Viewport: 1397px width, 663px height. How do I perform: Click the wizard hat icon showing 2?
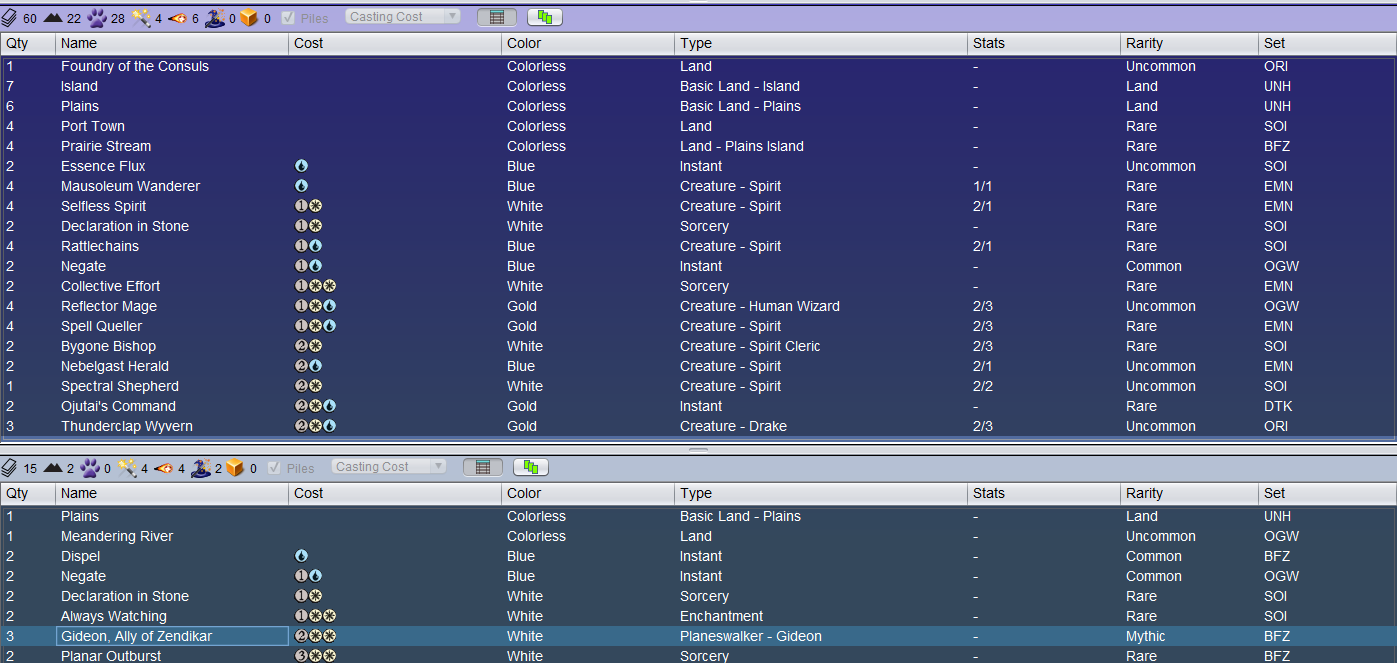pos(201,468)
